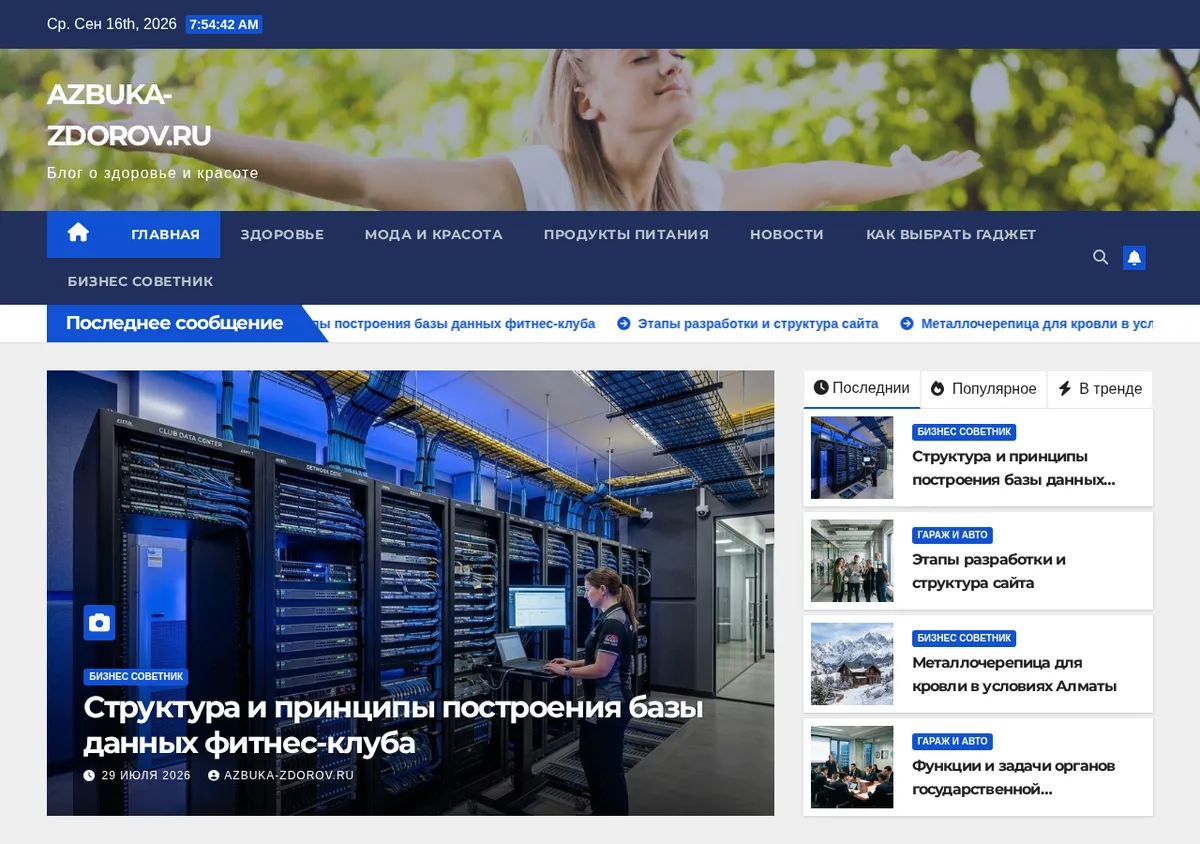The image size is (1200, 844).
Task: Go to Продукты питания section
Action: (626, 234)
